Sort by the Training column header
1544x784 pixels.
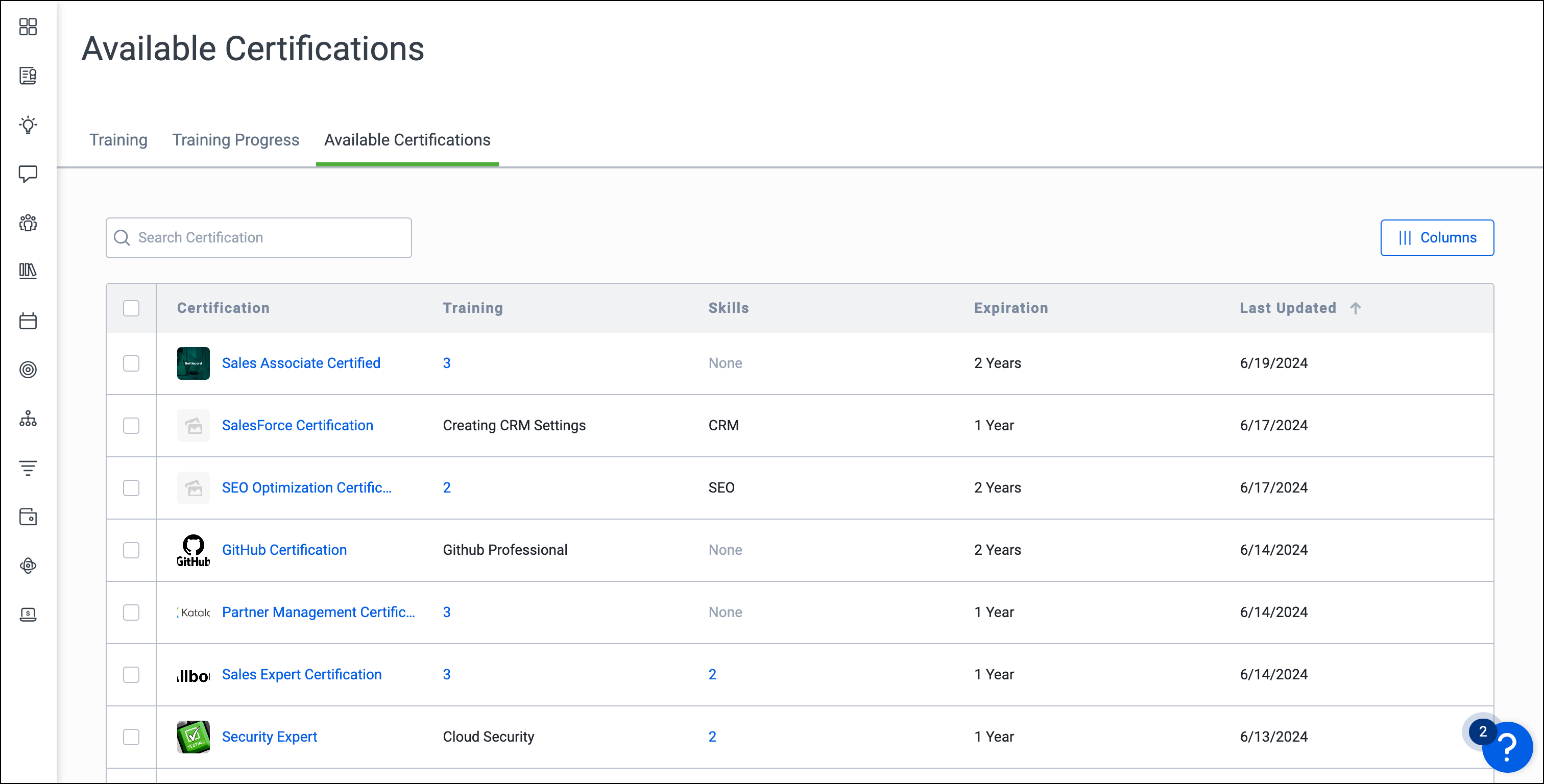473,308
